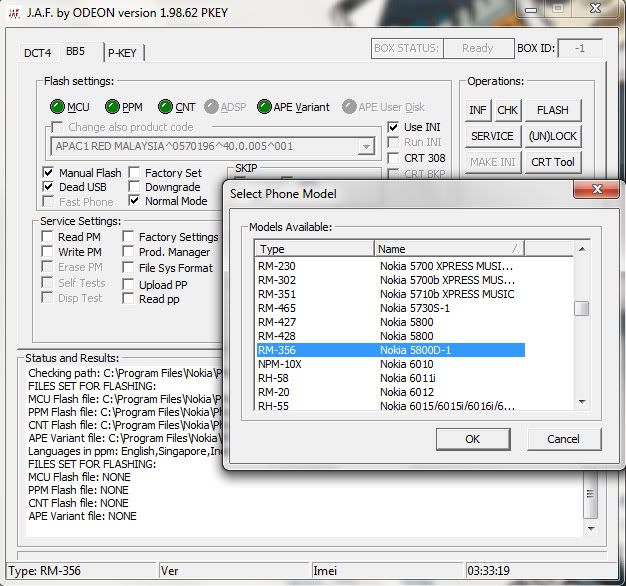
Task: Select RH-55 Nokia 6015 row
Action: coord(390,406)
